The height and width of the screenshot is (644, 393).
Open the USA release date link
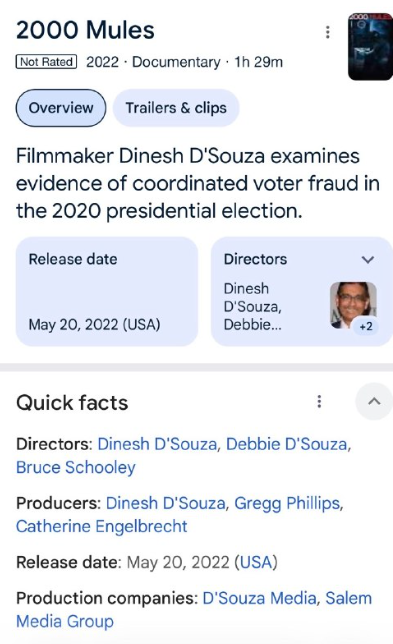point(256,562)
